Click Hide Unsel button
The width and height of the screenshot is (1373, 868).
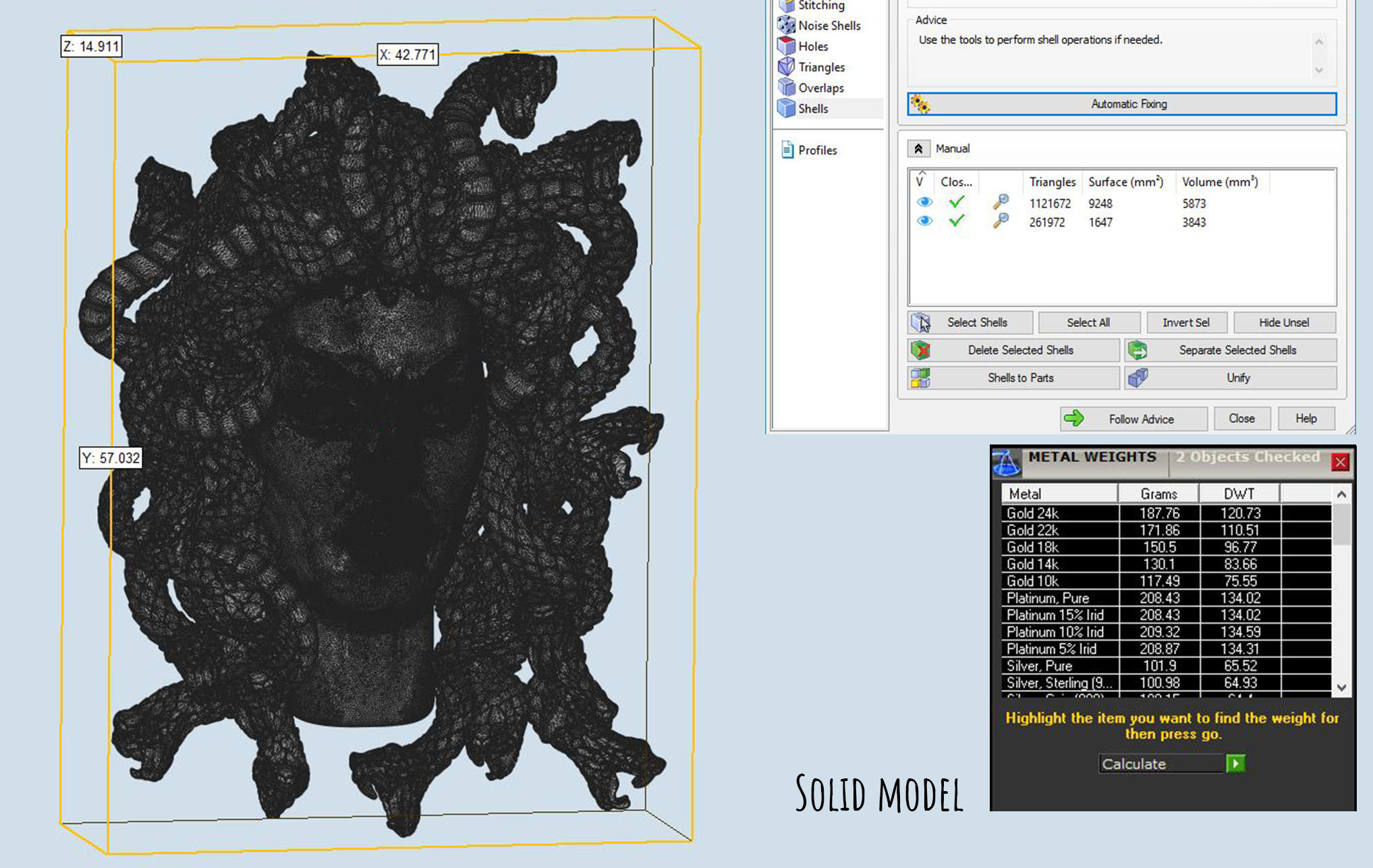pos(1284,322)
